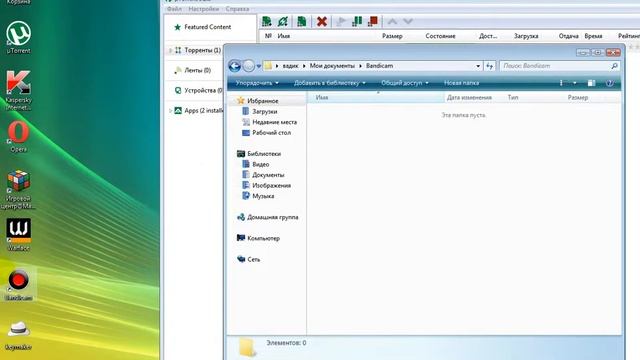Screen dimensions: 640x360
Task: Click the Create New Torrent toolbar icon
Action: pos(302,21)
